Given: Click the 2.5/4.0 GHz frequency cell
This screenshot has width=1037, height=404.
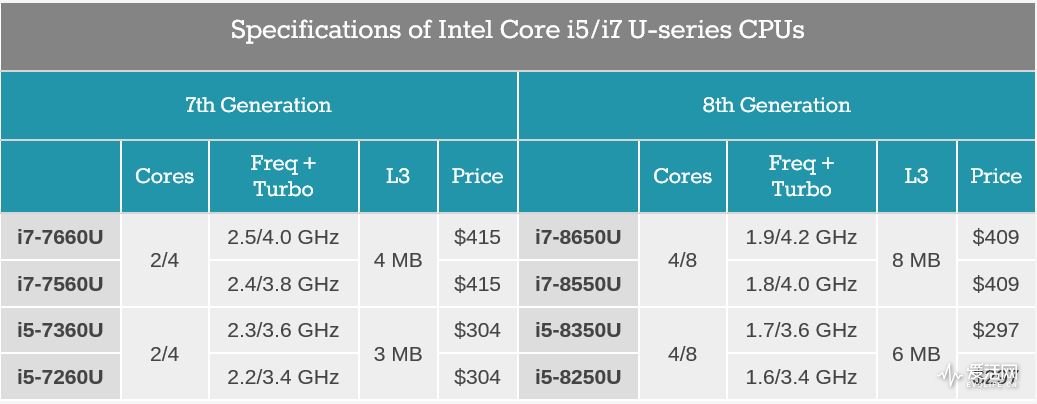Looking at the screenshot, I should pyautogui.click(x=283, y=237).
